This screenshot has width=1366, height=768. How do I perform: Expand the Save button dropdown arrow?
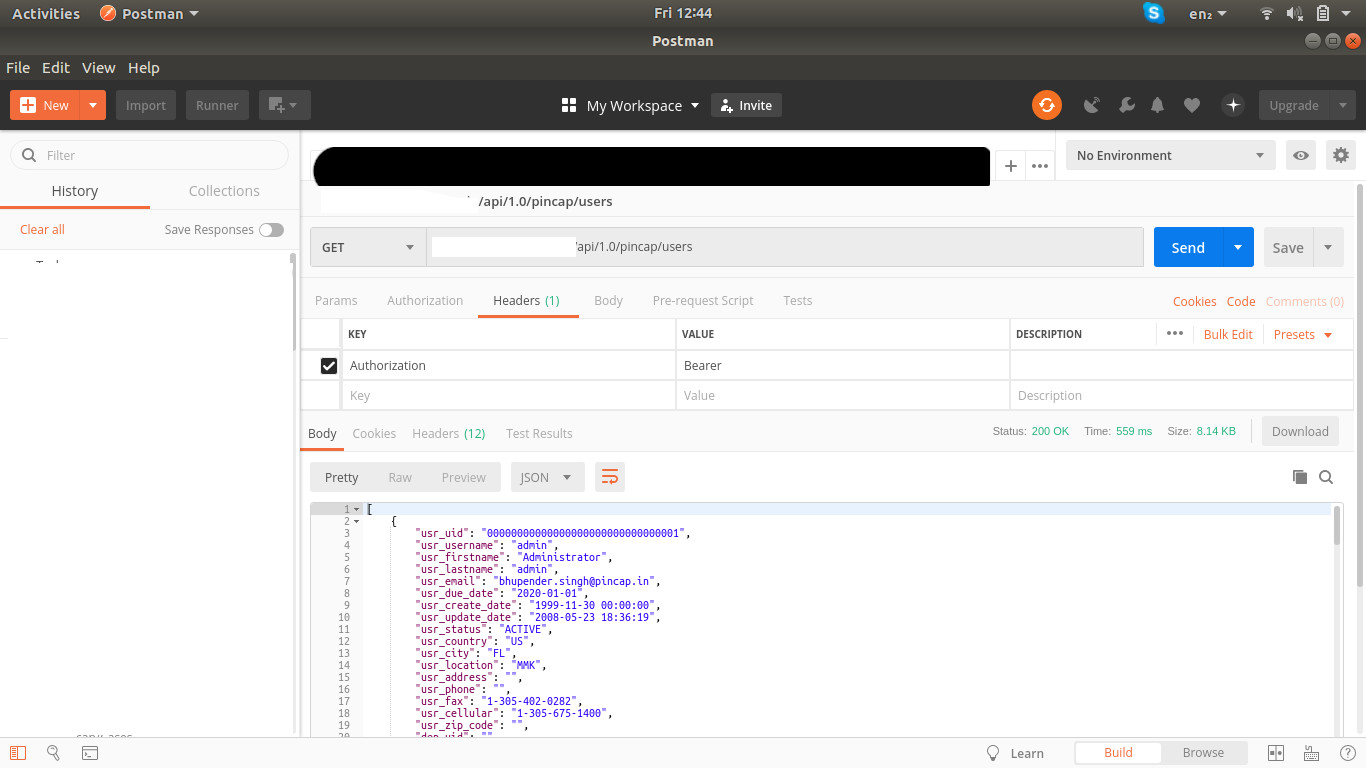(1328, 247)
